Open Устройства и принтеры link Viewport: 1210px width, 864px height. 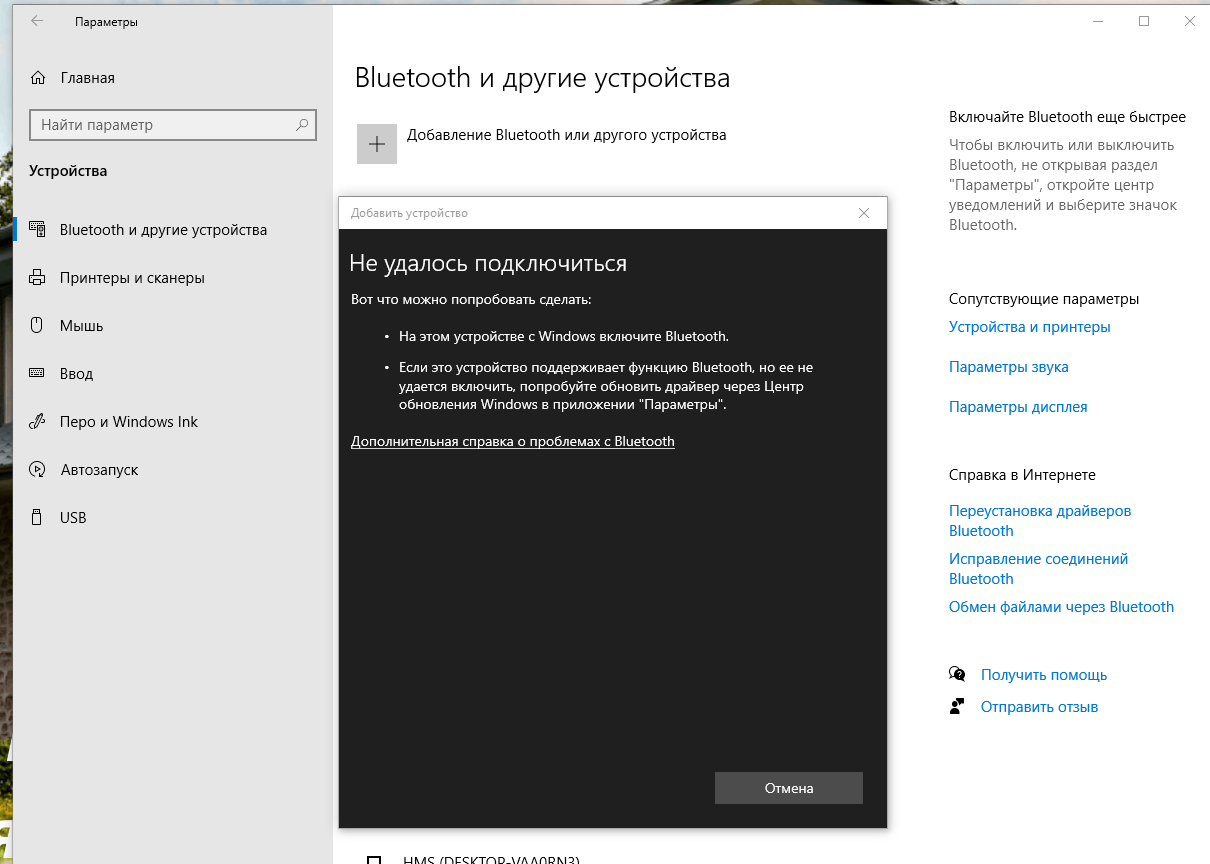[x=1029, y=327]
